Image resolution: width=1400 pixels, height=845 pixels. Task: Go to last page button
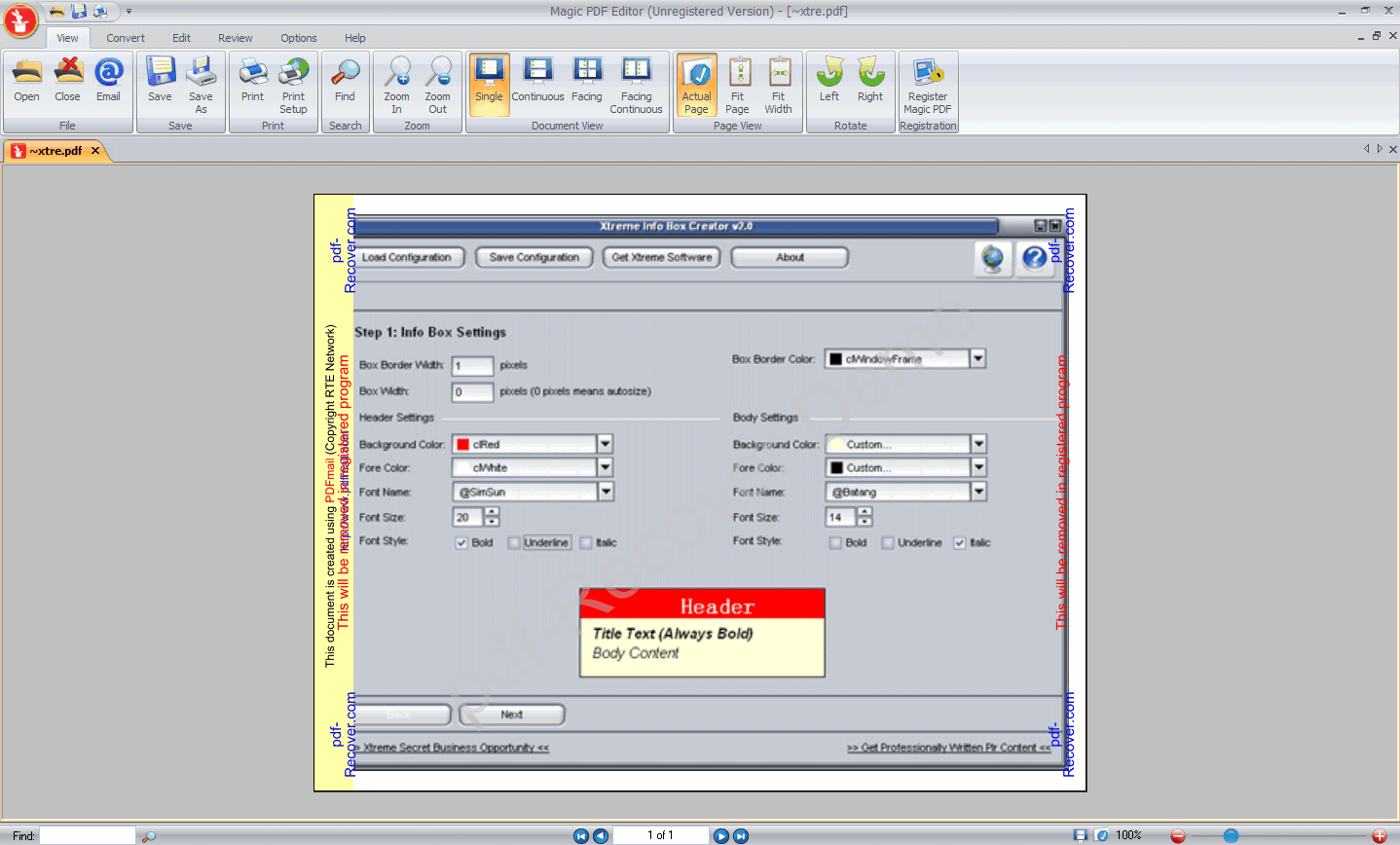[x=741, y=835]
